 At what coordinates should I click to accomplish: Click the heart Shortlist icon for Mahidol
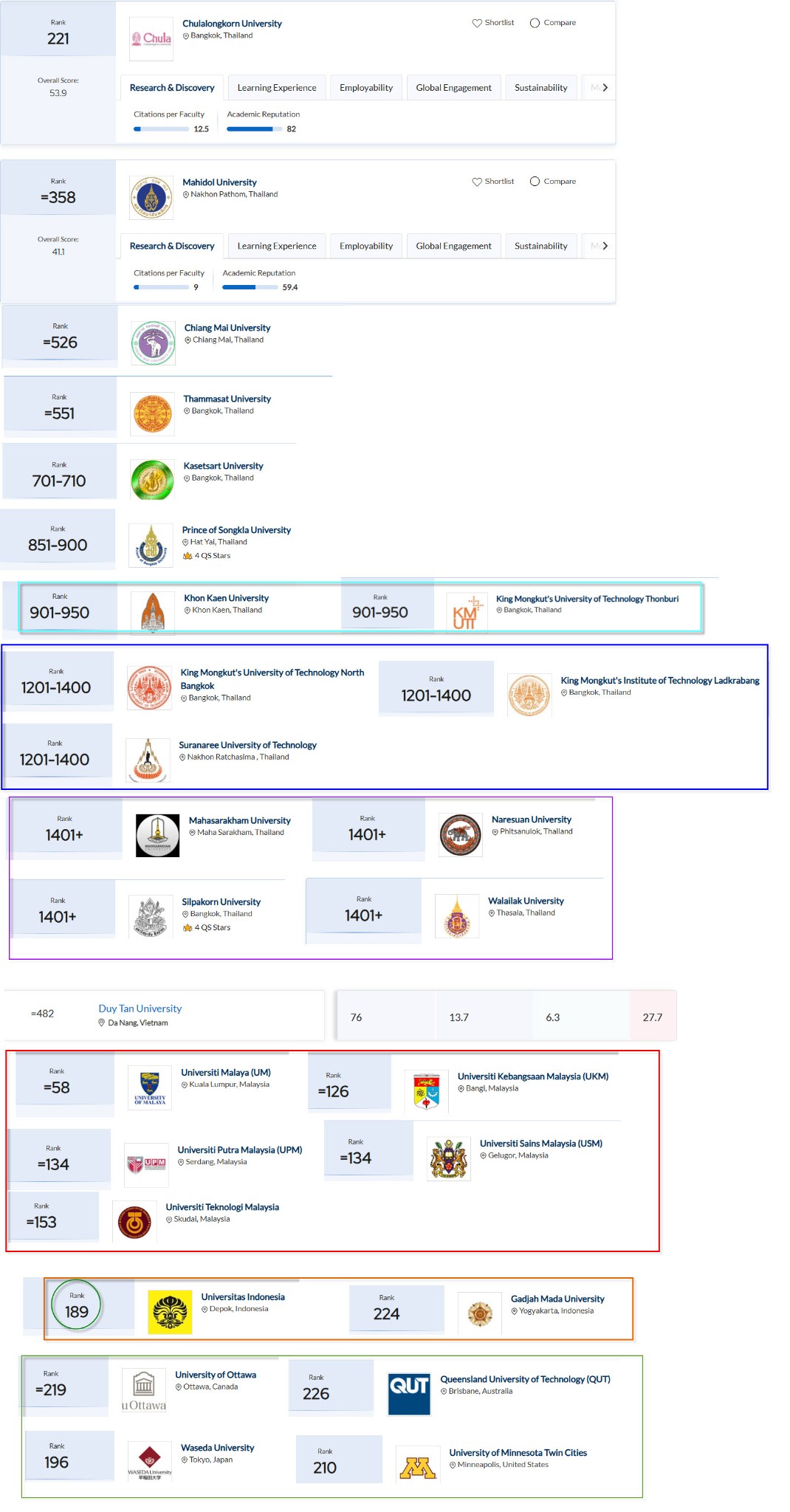pos(477,182)
